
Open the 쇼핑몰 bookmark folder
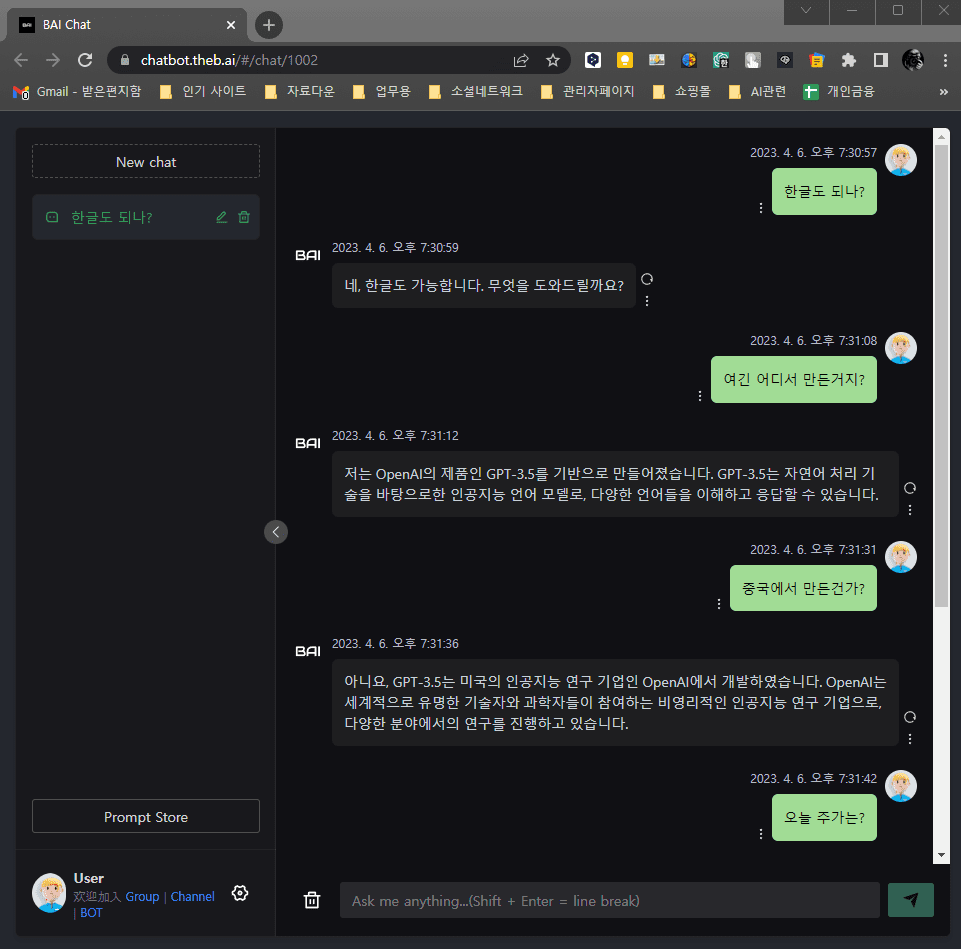point(682,92)
